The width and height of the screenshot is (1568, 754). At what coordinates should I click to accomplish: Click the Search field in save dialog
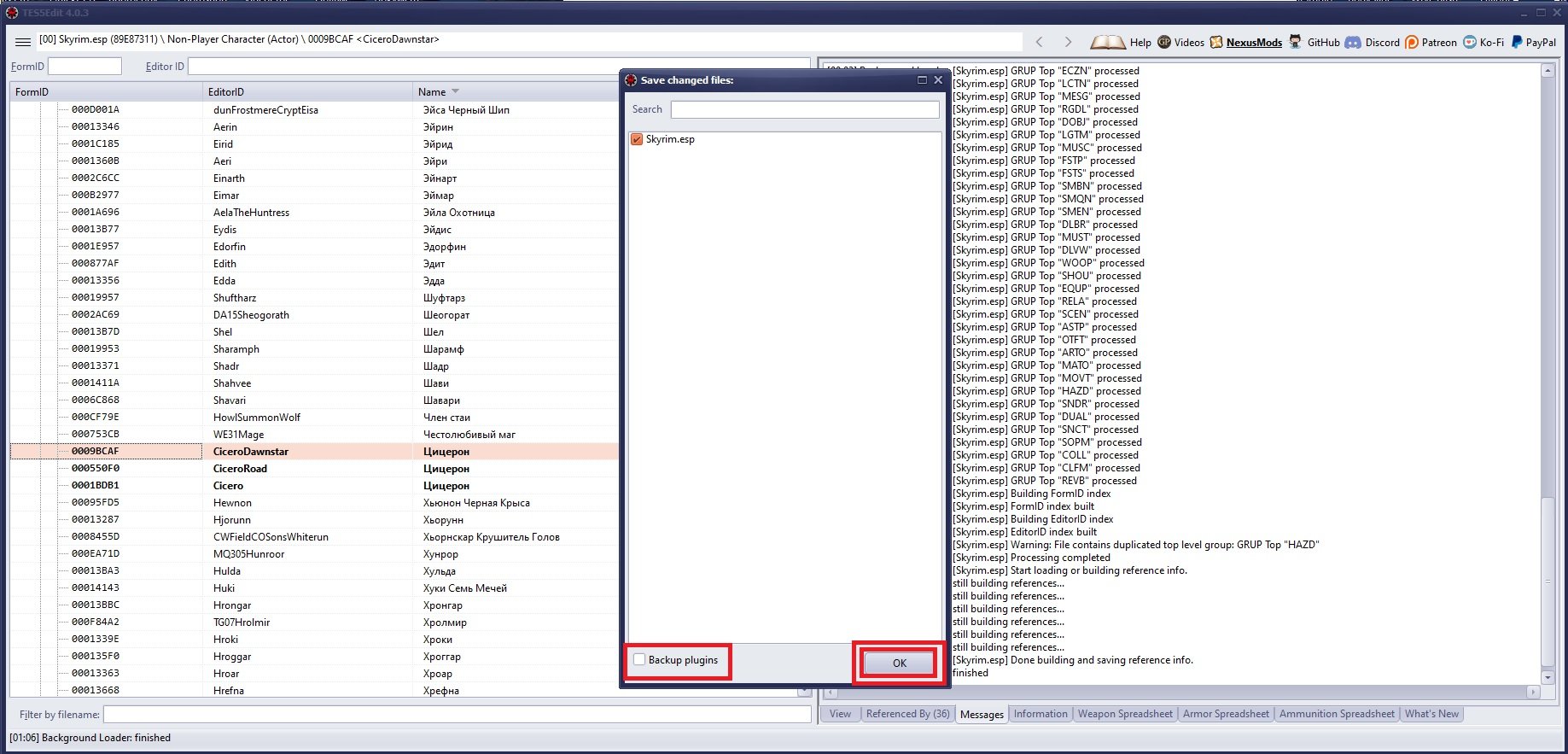[x=804, y=109]
